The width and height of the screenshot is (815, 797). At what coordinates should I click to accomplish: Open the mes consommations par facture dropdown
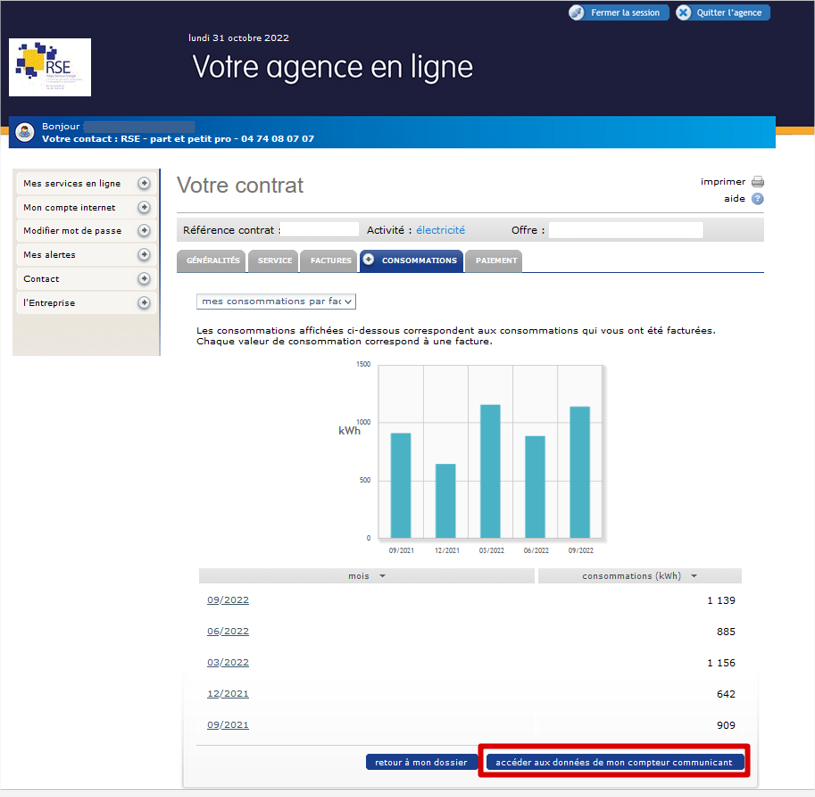[x=277, y=301]
